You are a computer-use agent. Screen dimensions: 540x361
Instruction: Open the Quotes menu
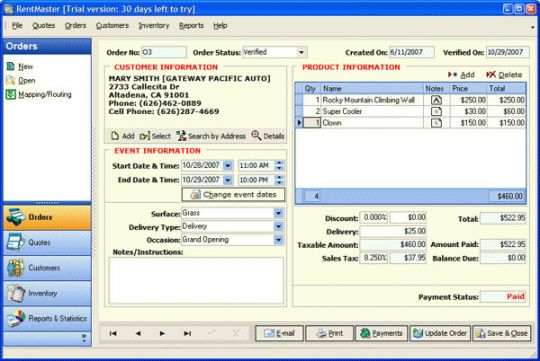click(x=44, y=26)
